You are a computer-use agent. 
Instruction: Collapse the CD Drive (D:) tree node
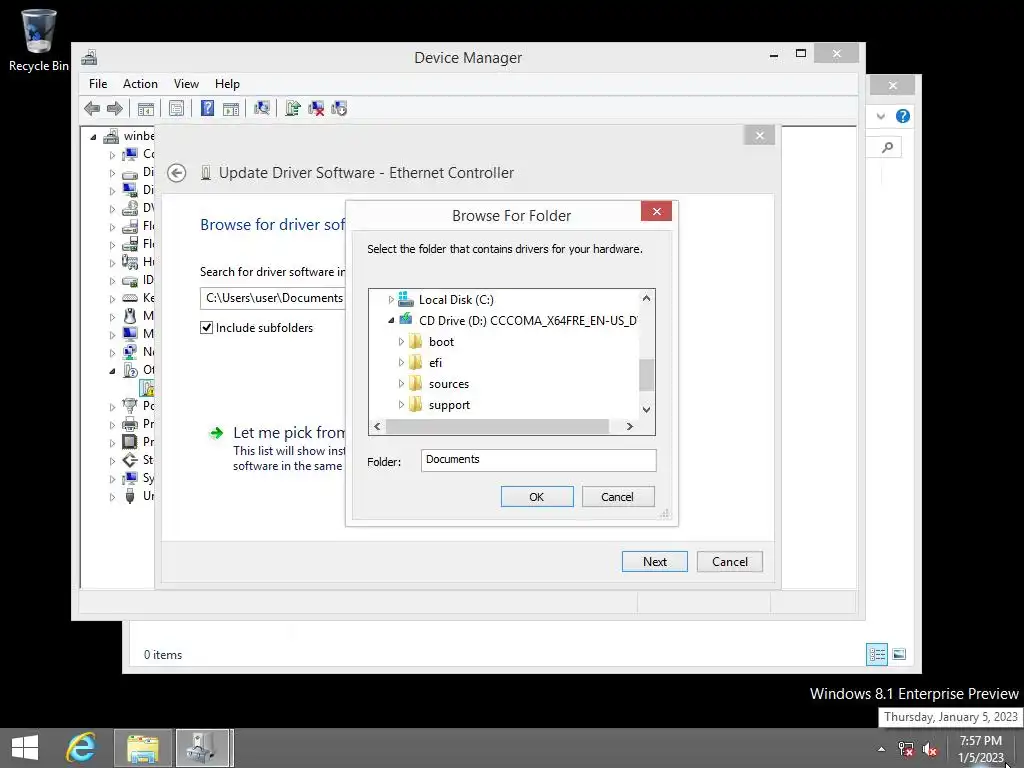[391, 320]
